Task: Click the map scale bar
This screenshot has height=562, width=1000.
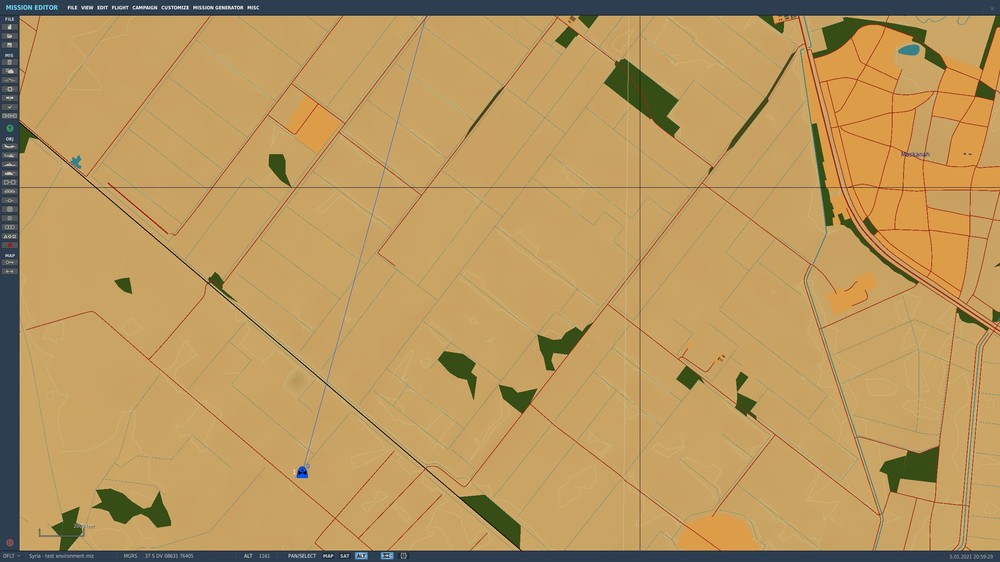Action: [x=61, y=532]
